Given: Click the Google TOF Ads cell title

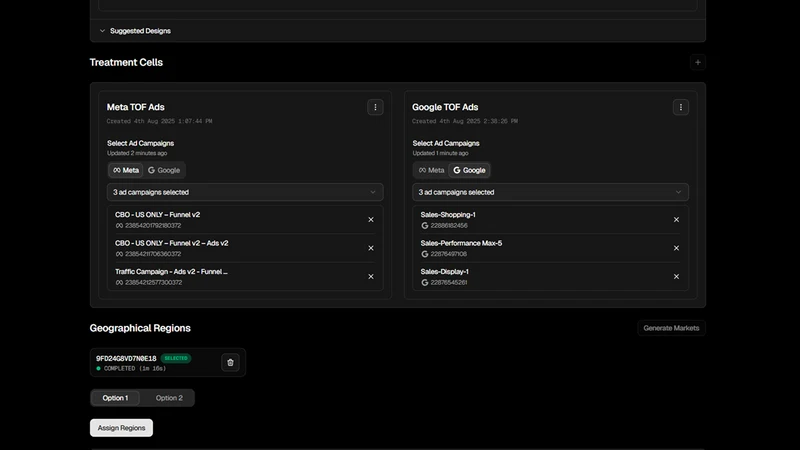Looking at the screenshot, I should pos(445,107).
